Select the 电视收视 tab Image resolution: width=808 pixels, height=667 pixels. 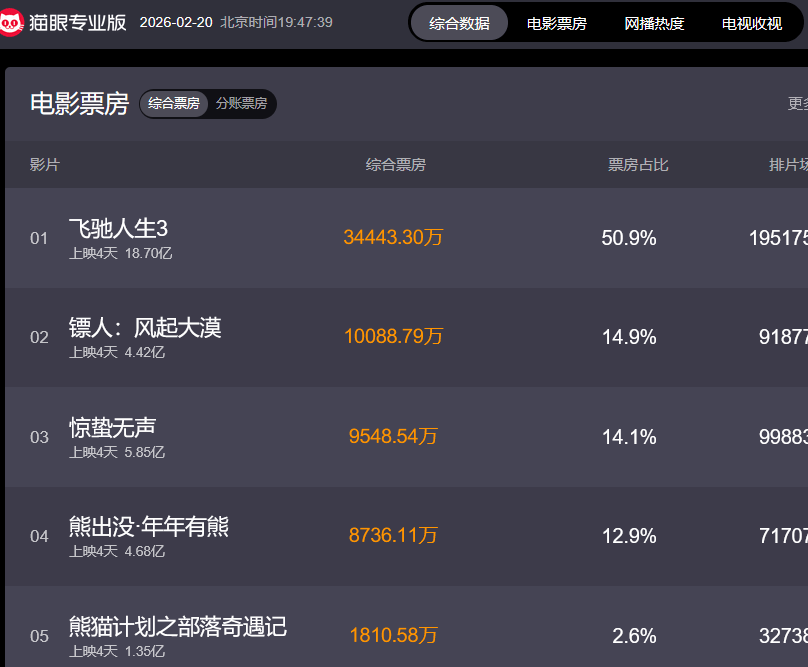[752, 23]
